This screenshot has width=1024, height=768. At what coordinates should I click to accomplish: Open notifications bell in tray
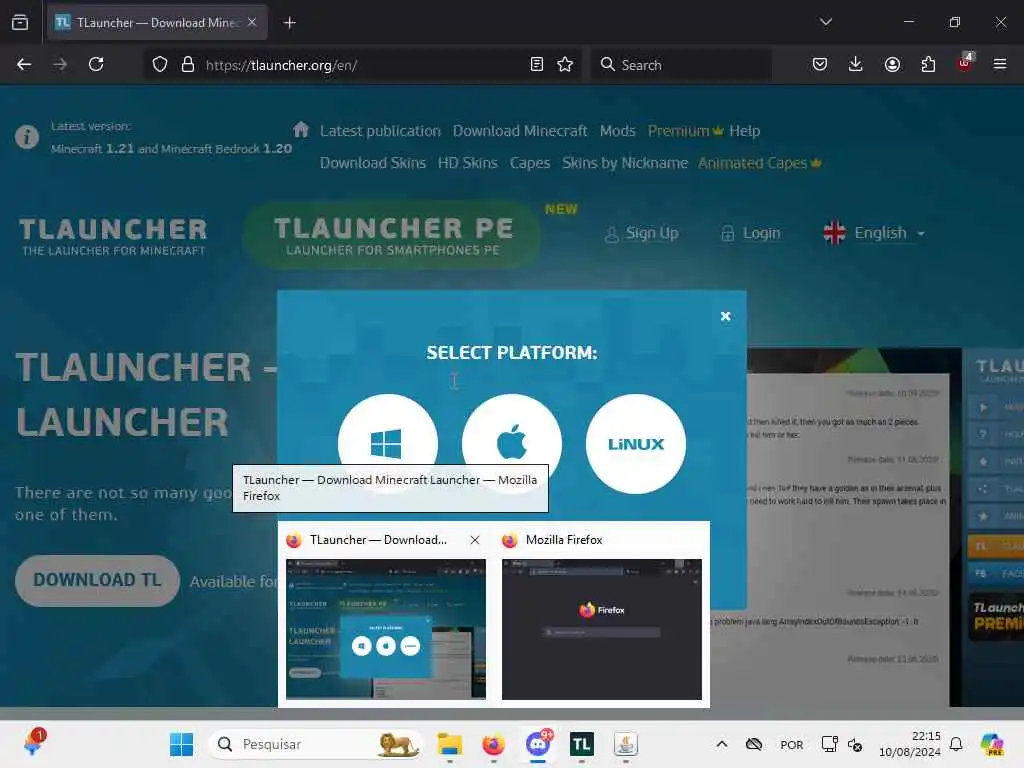[x=956, y=744]
